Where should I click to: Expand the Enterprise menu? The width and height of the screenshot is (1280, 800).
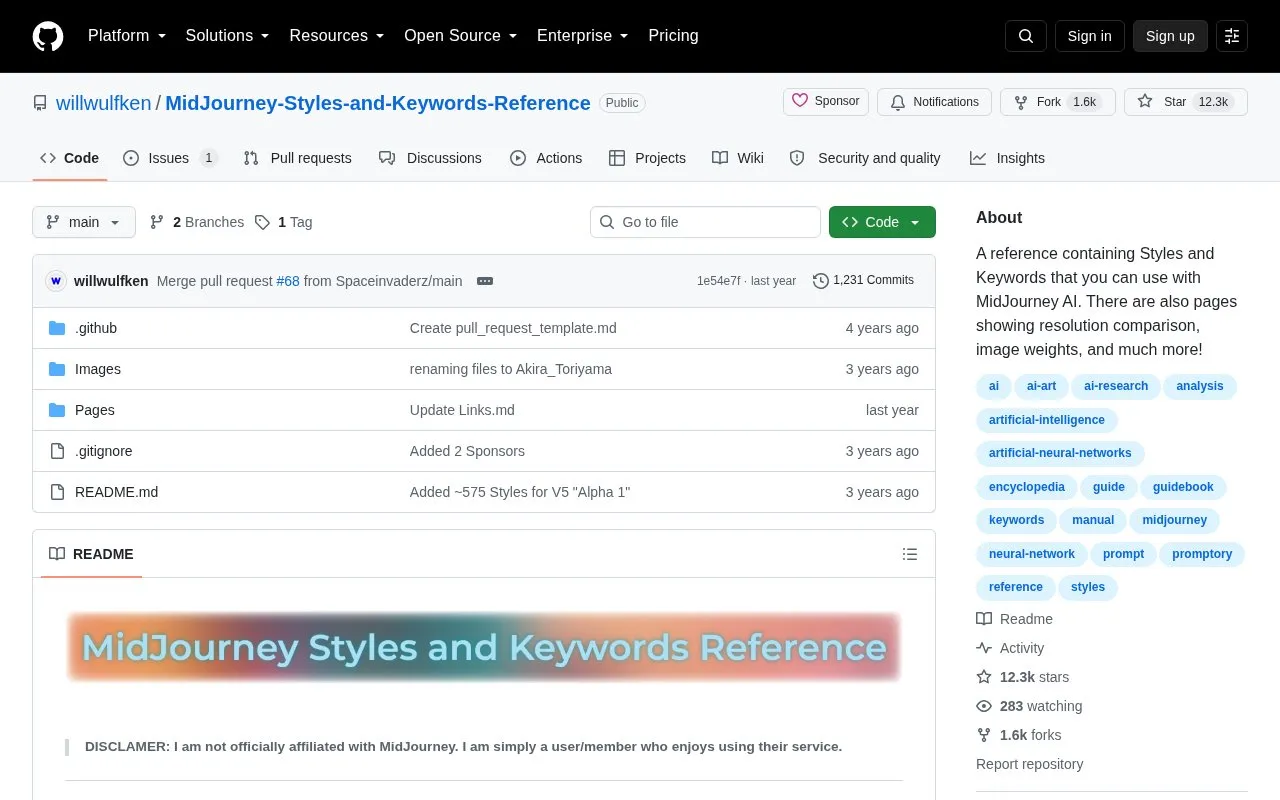coord(583,36)
